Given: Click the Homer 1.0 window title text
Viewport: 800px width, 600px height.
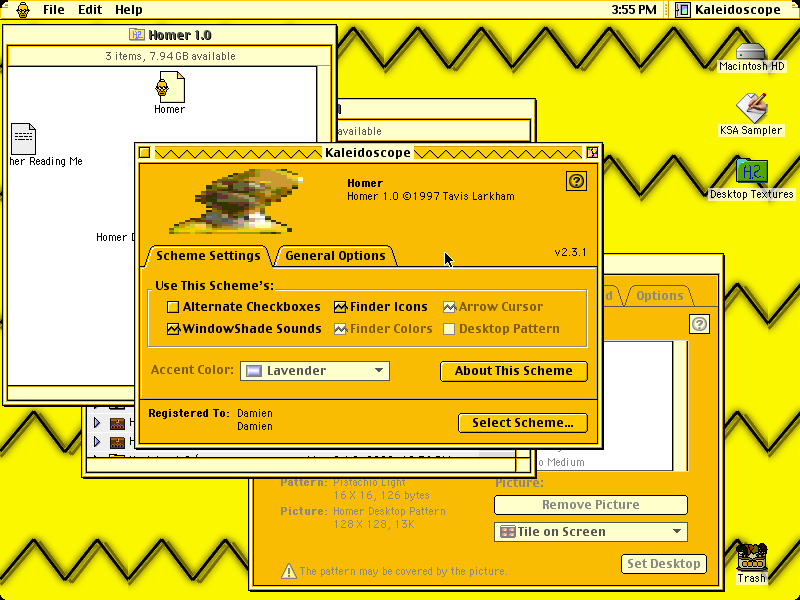Looking at the screenshot, I should click(x=180, y=35).
